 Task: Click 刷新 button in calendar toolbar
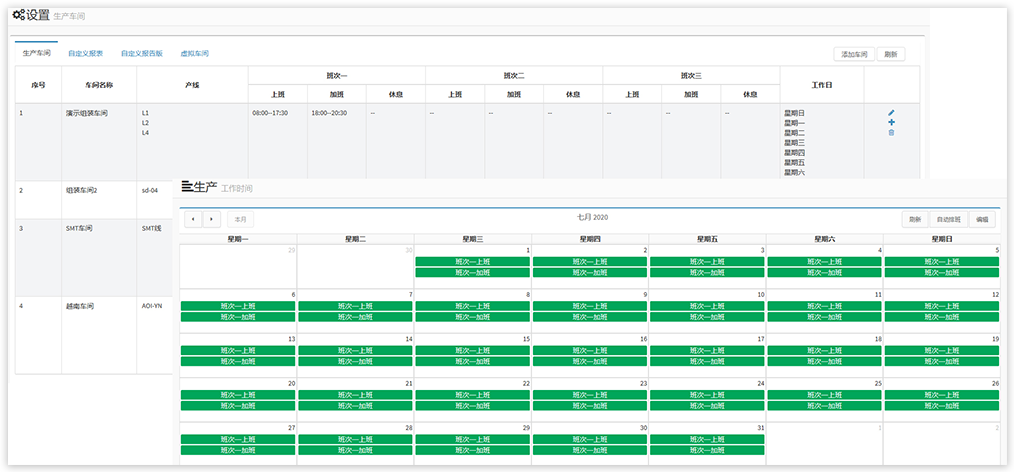pyautogui.click(x=914, y=219)
